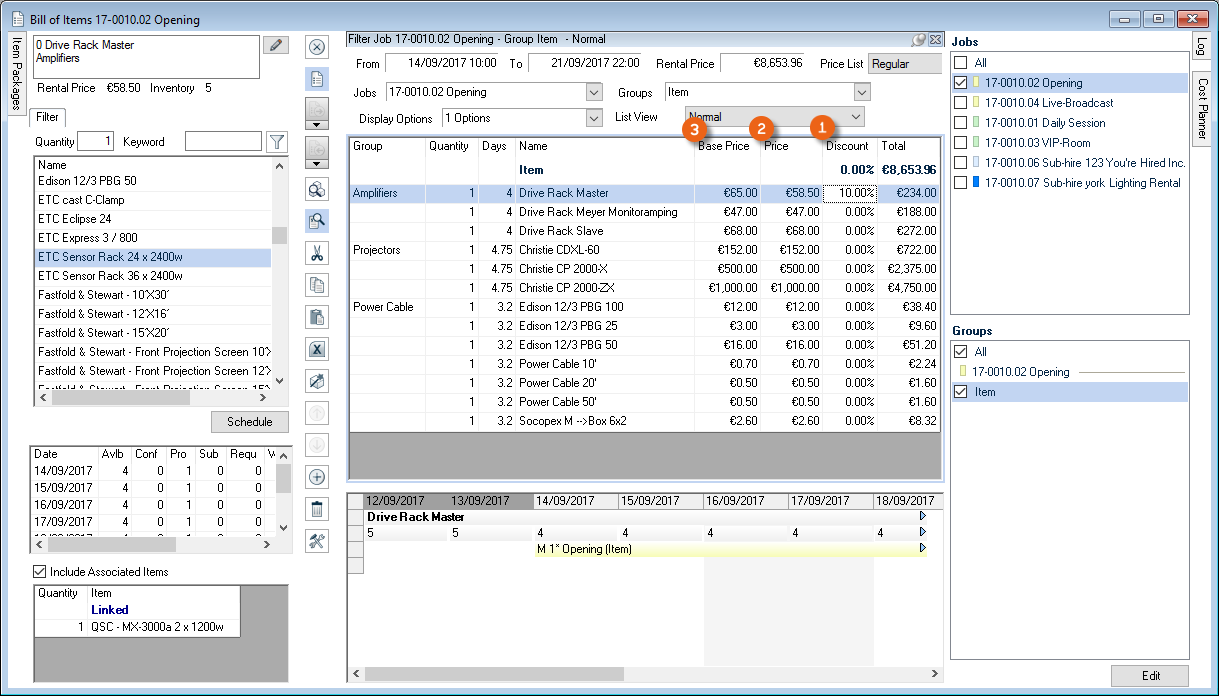Click the funnel filter icon next to Keyword
Screen dimensions: 1219x696
(278, 142)
